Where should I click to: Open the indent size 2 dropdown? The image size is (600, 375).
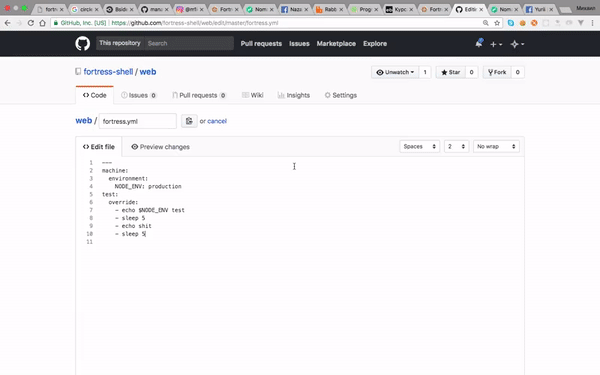(456, 147)
